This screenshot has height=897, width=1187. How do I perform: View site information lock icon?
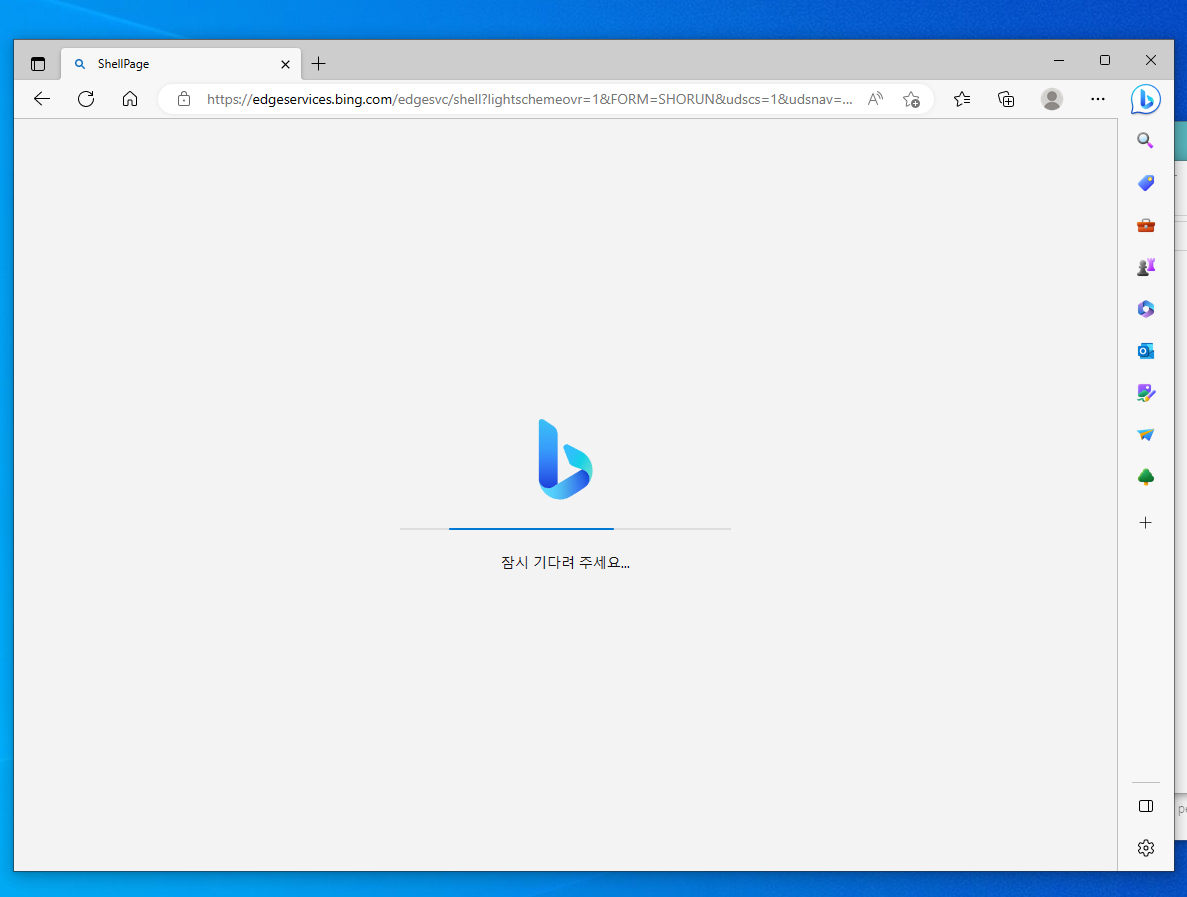[184, 99]
